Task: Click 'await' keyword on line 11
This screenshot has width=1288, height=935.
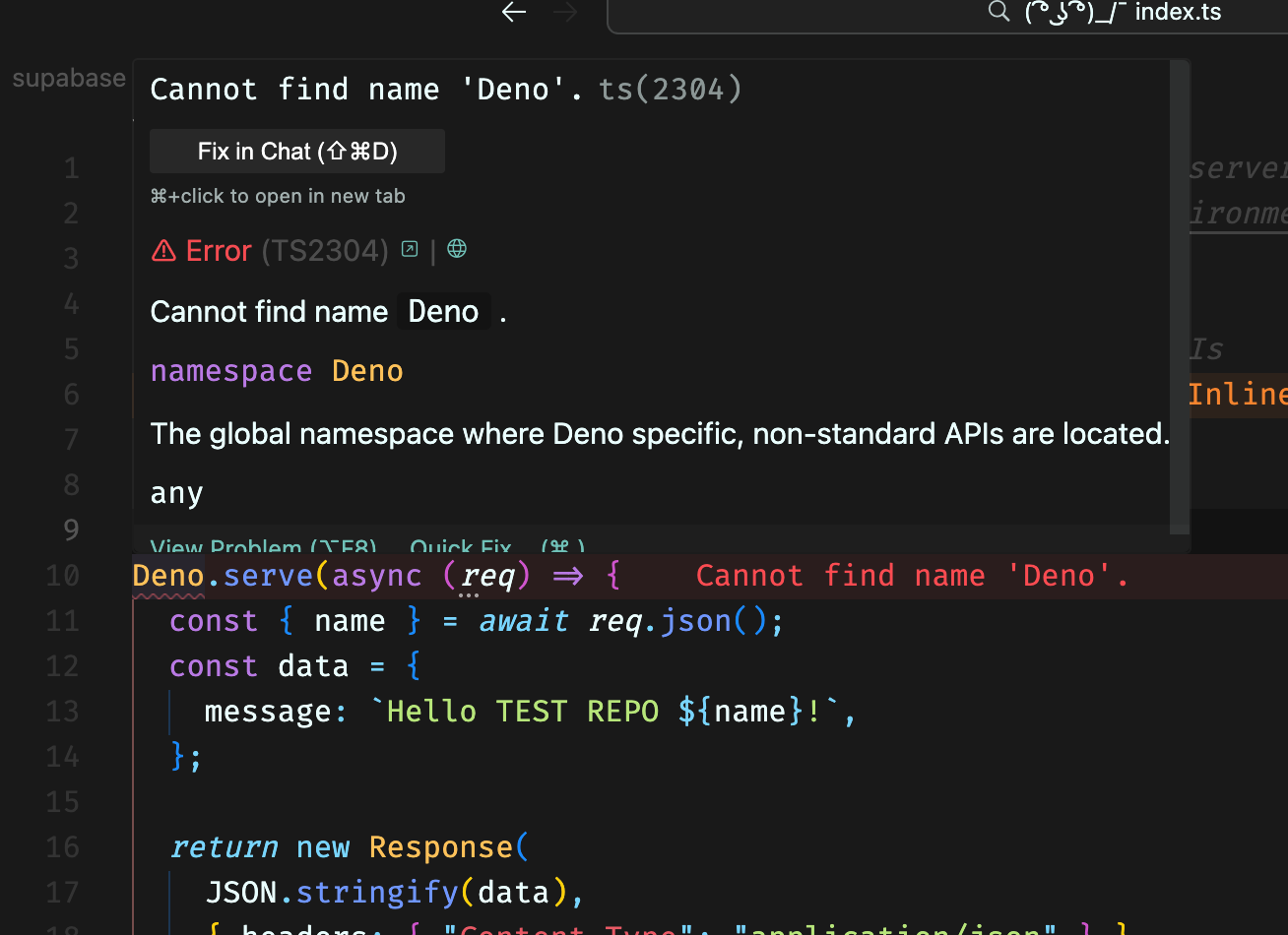Action: [524, 621]
